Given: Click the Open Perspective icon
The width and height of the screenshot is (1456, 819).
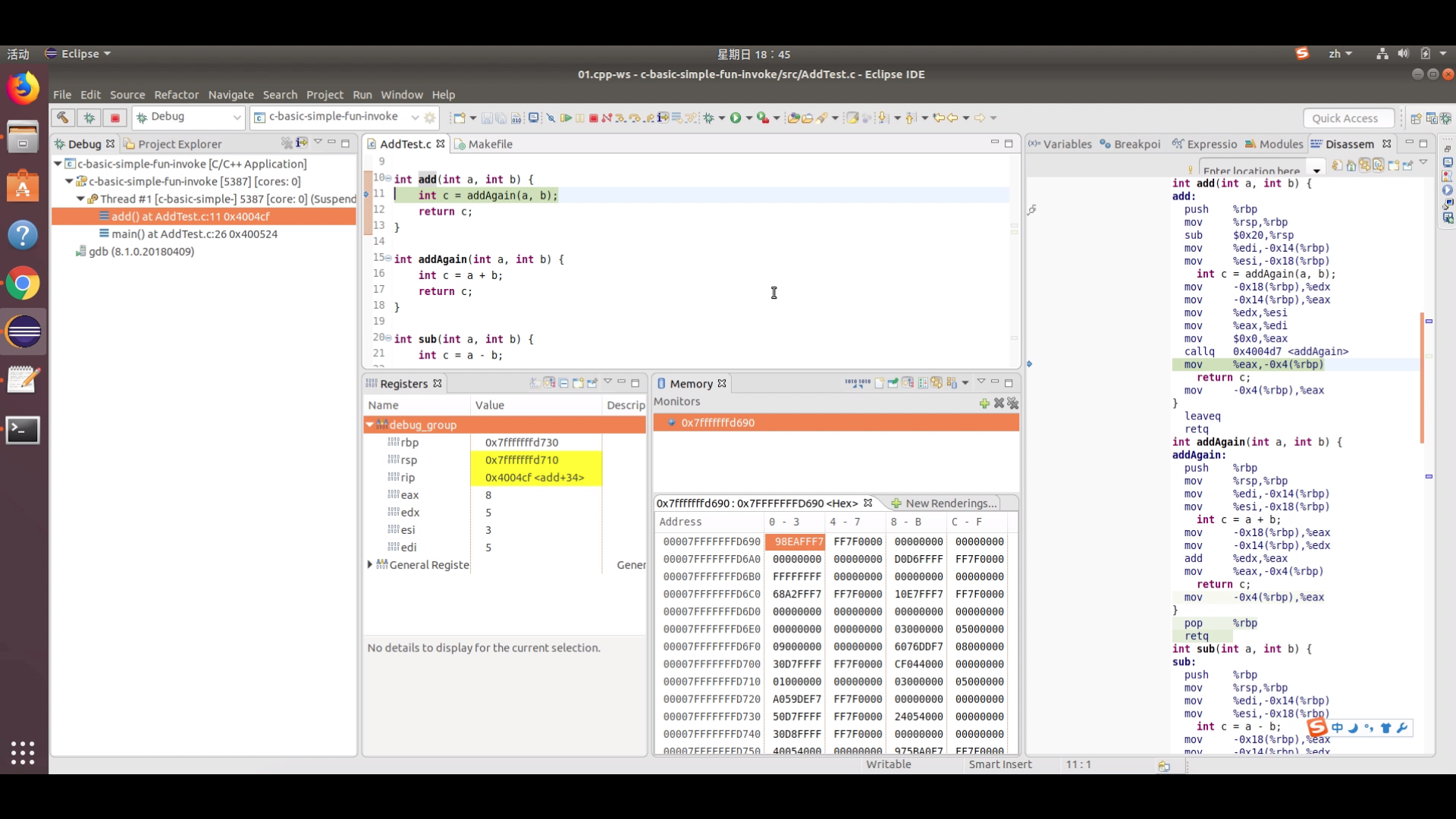Looking at the screenshot, I should click(1416, 118).
